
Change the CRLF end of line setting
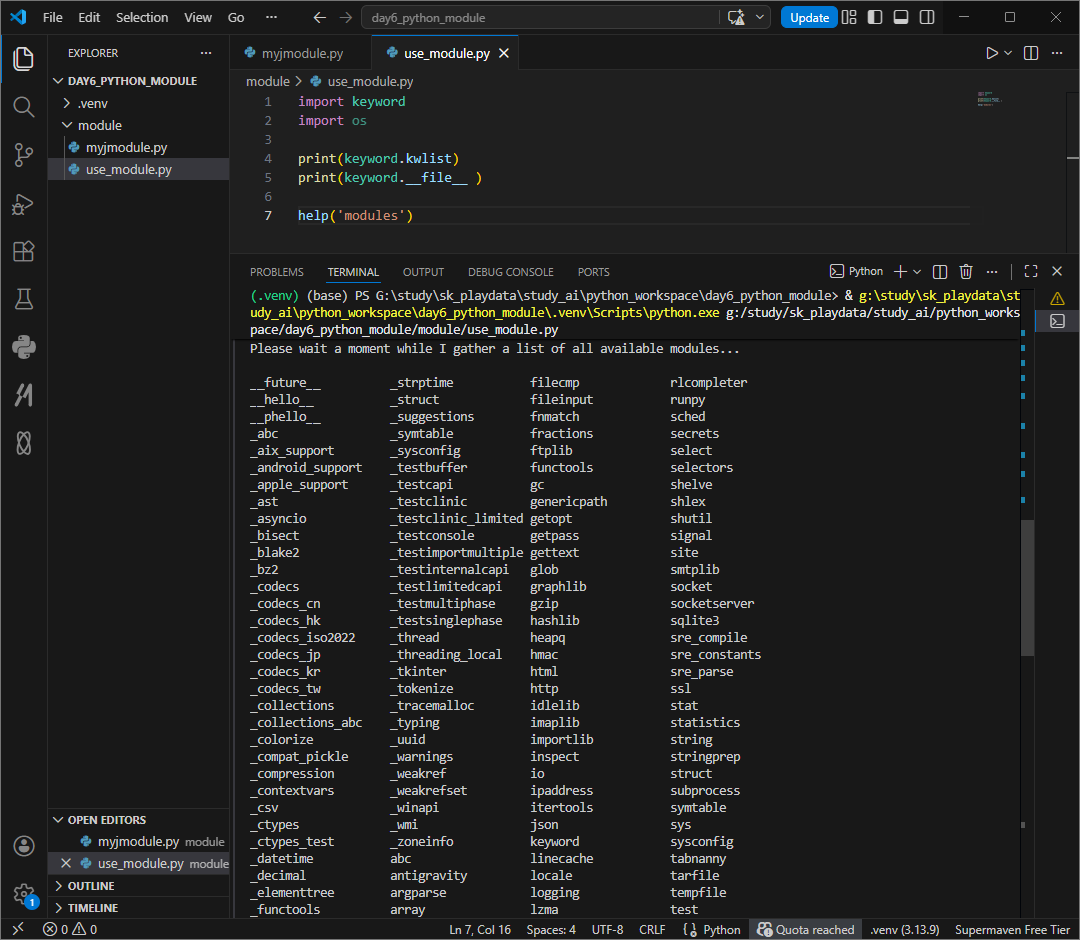point(652,929)
